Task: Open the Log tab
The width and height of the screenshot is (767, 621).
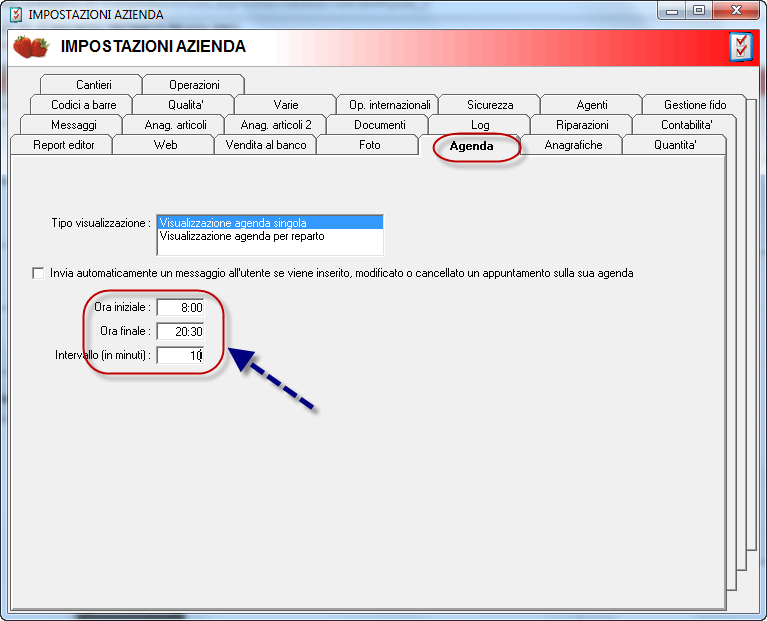Action: pyautogui.click(x=479, y=125)
